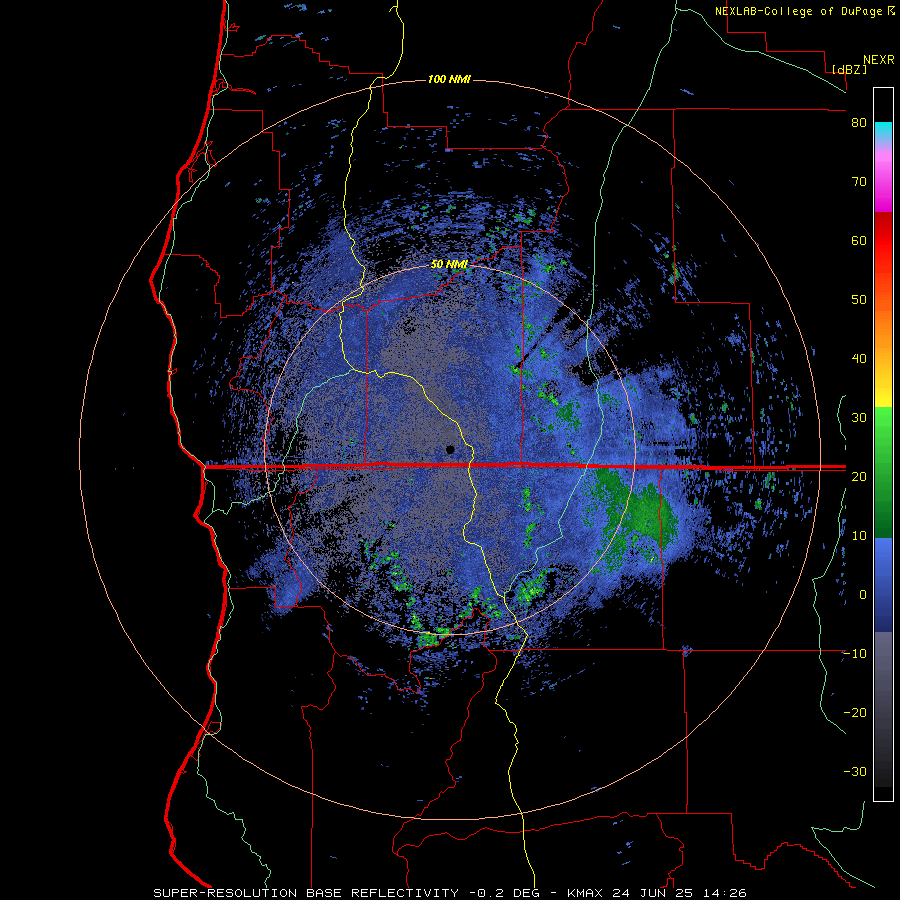This screenshot has width=900, height=900.
Task: Click the 70 value on the color scale
Action: tap(859, 182)
